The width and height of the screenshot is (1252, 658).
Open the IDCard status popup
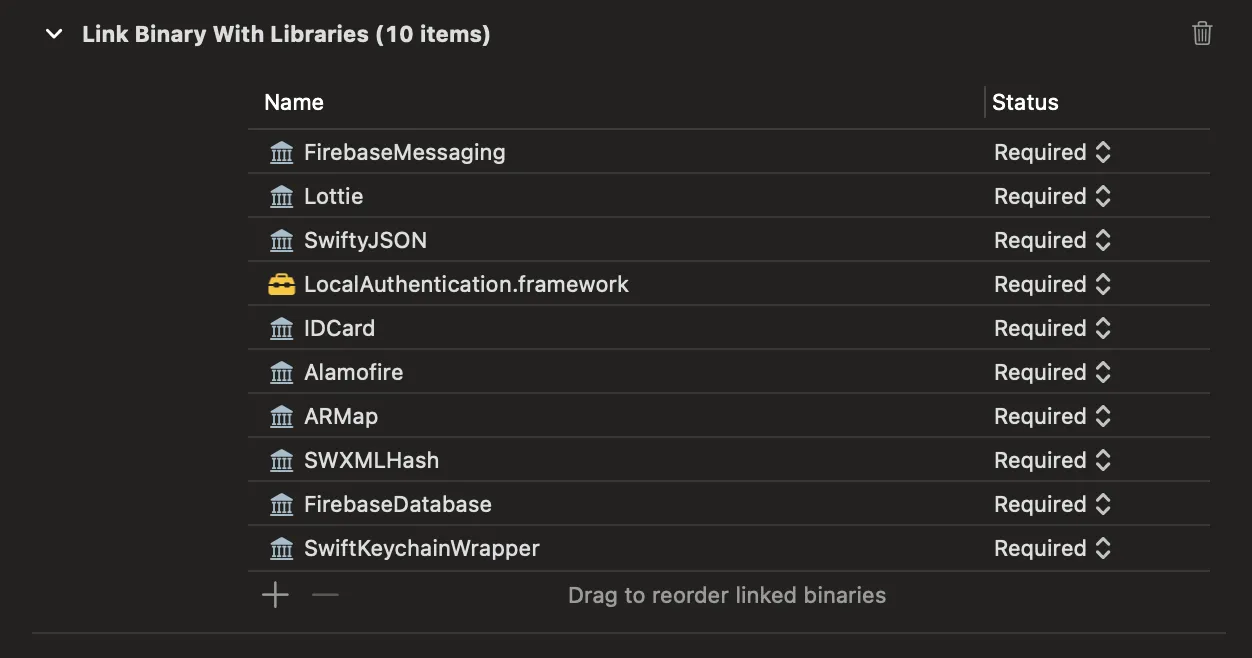tap(1052, 329)
